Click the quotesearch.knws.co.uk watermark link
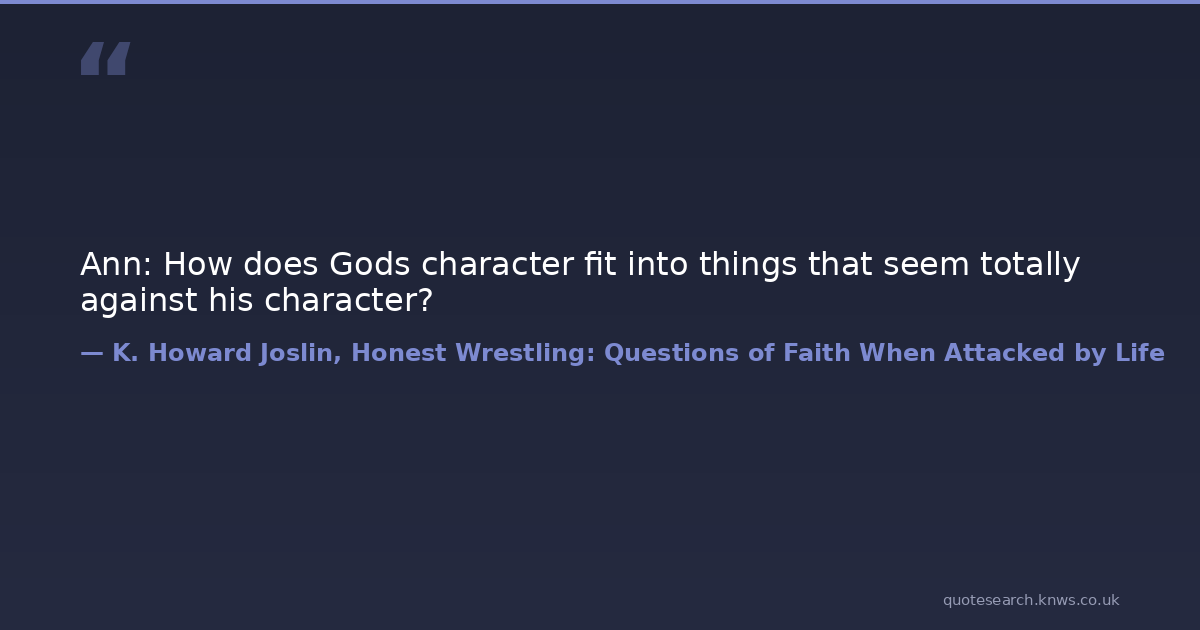Image resolution: width=1200 pixels, height=630 pixels. [1030, 600]
